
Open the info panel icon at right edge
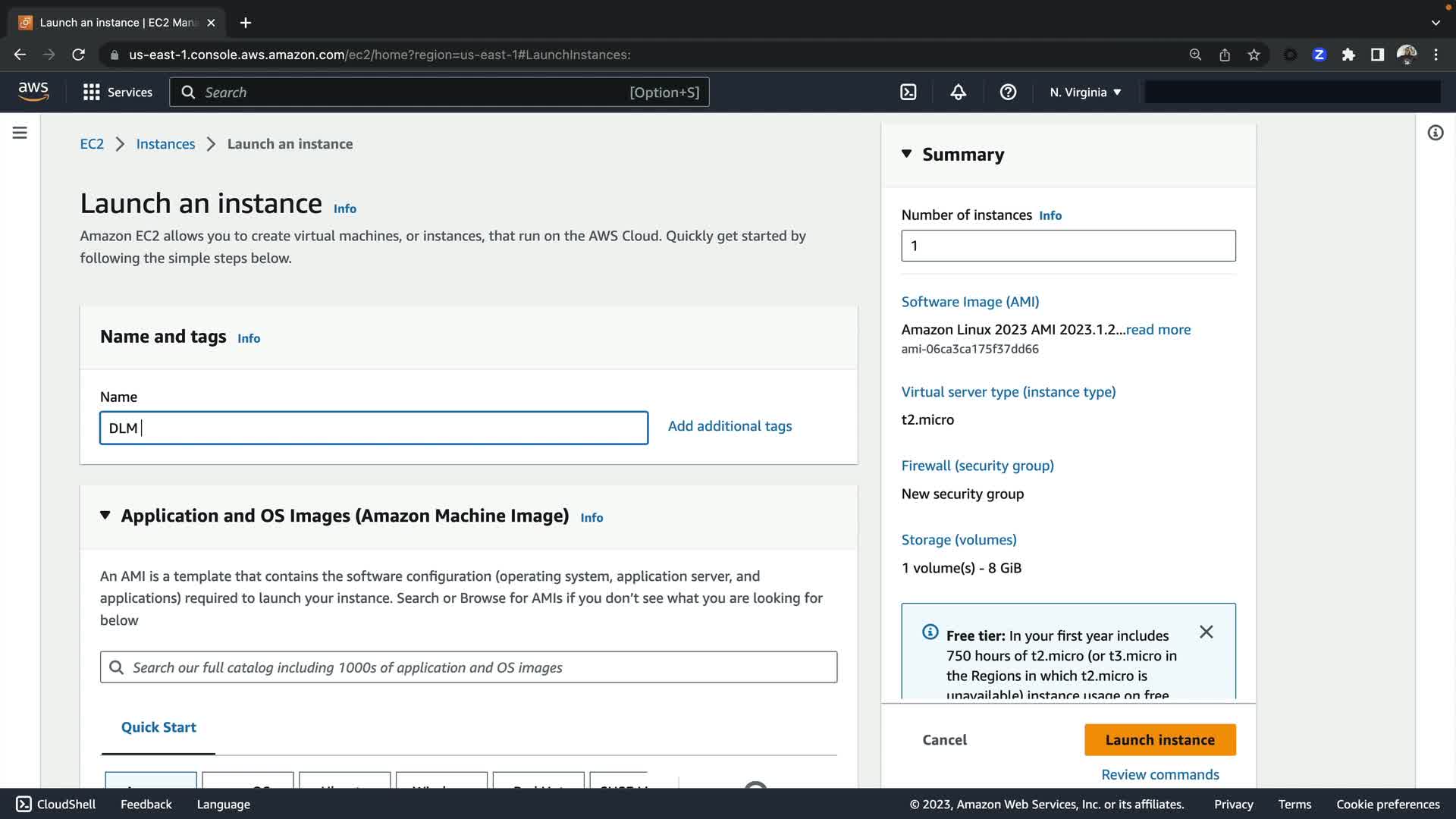pyautogui.click(x=1435, y=133)
